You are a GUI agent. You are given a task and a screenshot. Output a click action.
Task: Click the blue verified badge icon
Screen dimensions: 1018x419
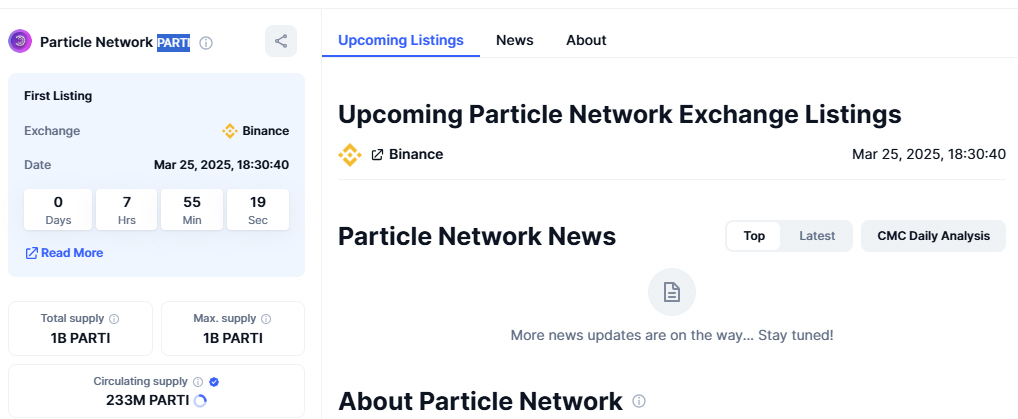pos(214,382)
